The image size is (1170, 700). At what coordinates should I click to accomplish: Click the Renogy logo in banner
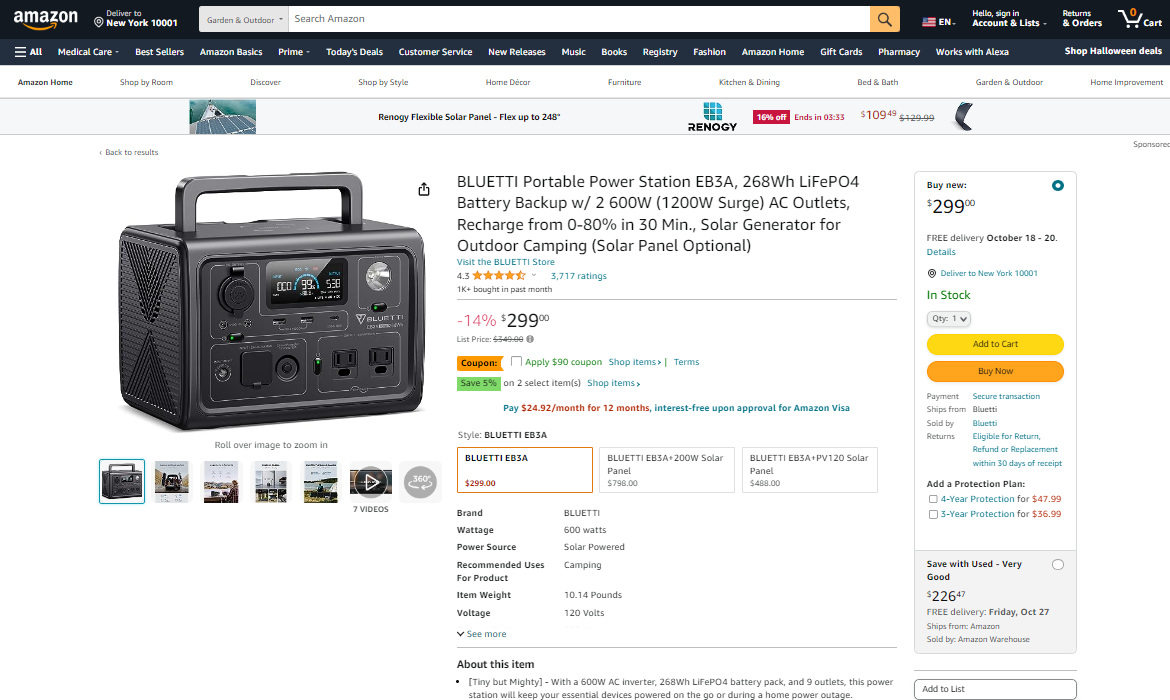712,117
